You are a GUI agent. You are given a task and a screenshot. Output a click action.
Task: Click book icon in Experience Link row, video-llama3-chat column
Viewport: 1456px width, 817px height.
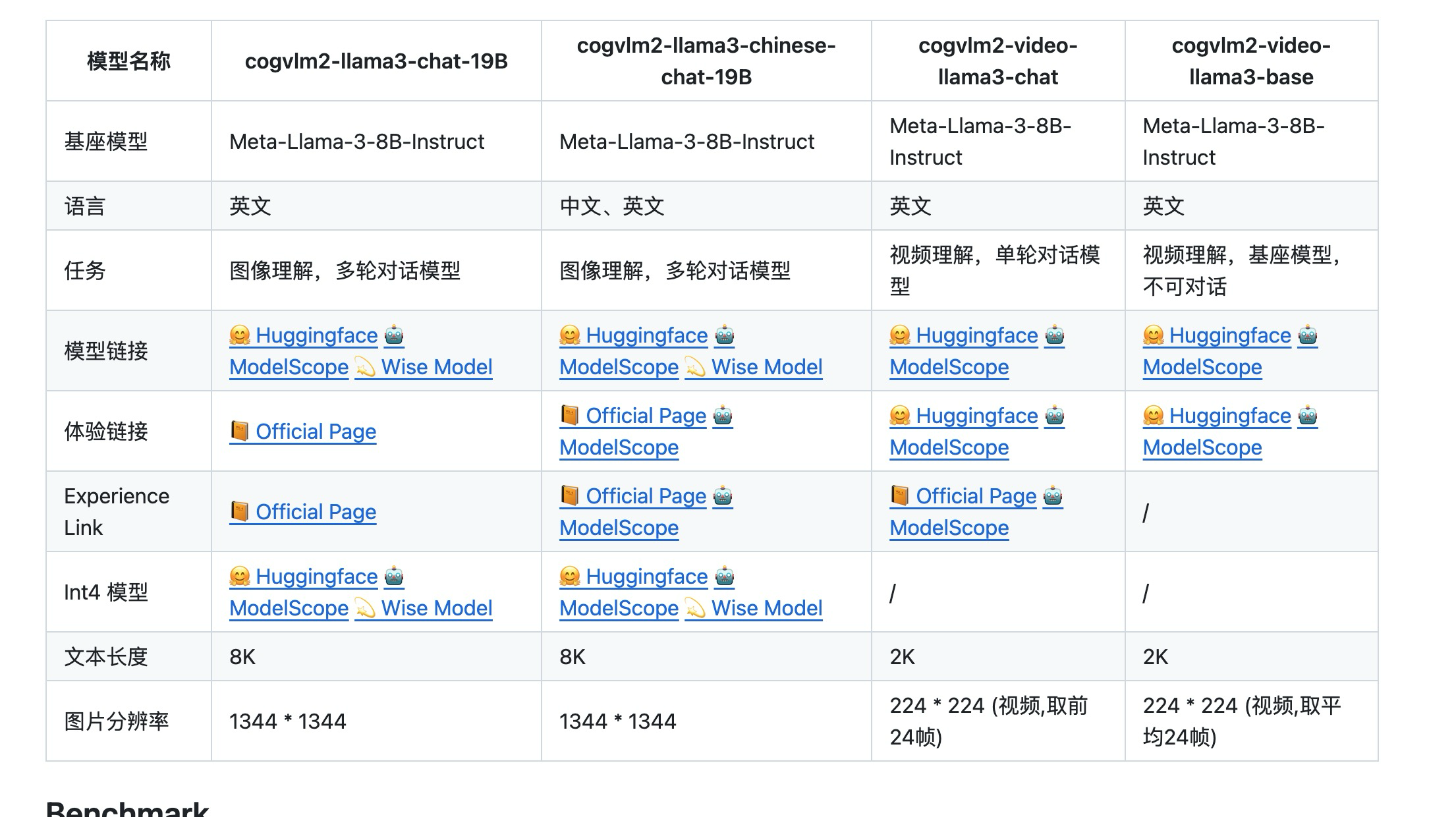pyautogui.click(x=900, y=495)
